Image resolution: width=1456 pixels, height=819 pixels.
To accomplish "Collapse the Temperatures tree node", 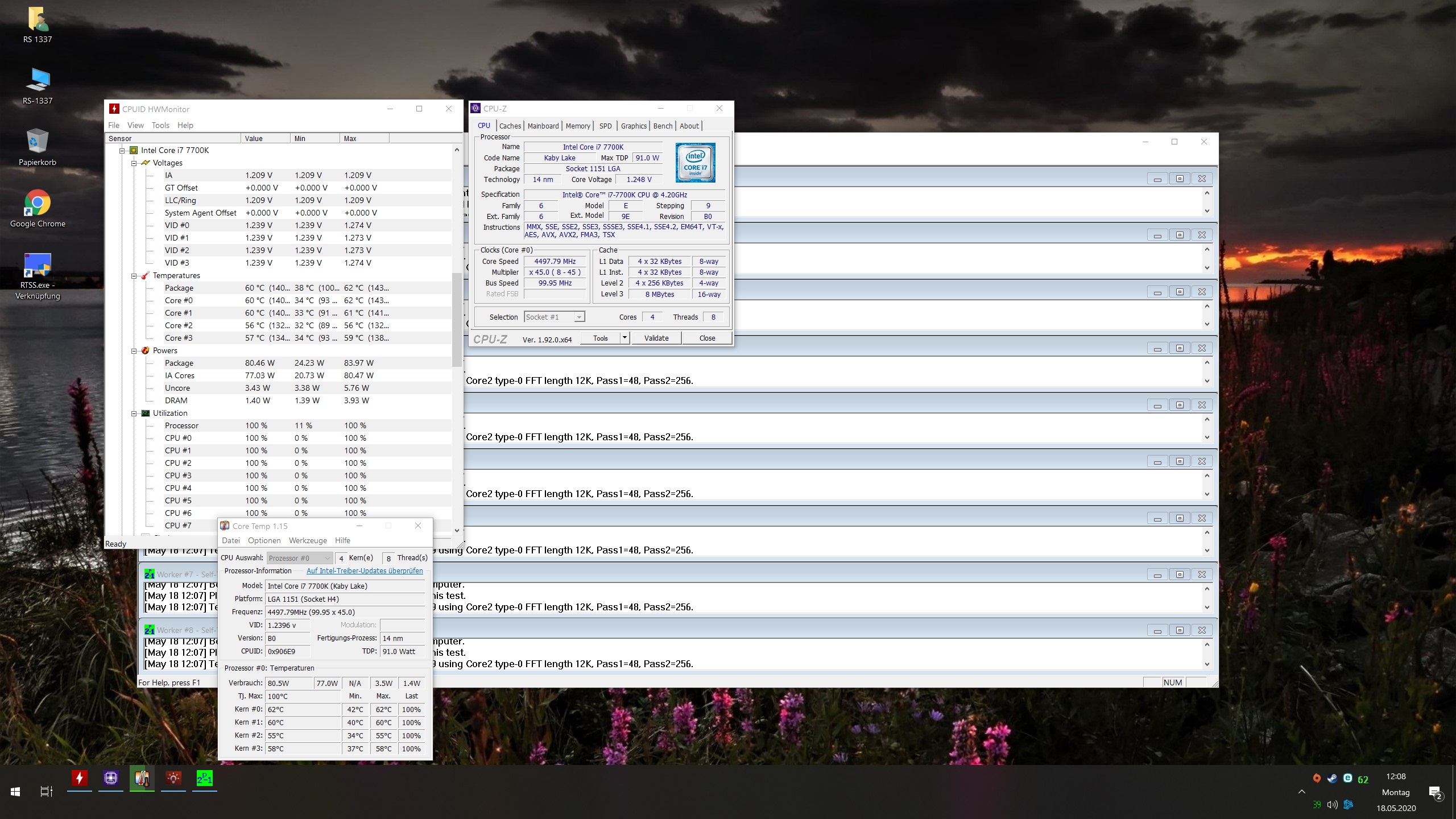I will click(134, 276).
